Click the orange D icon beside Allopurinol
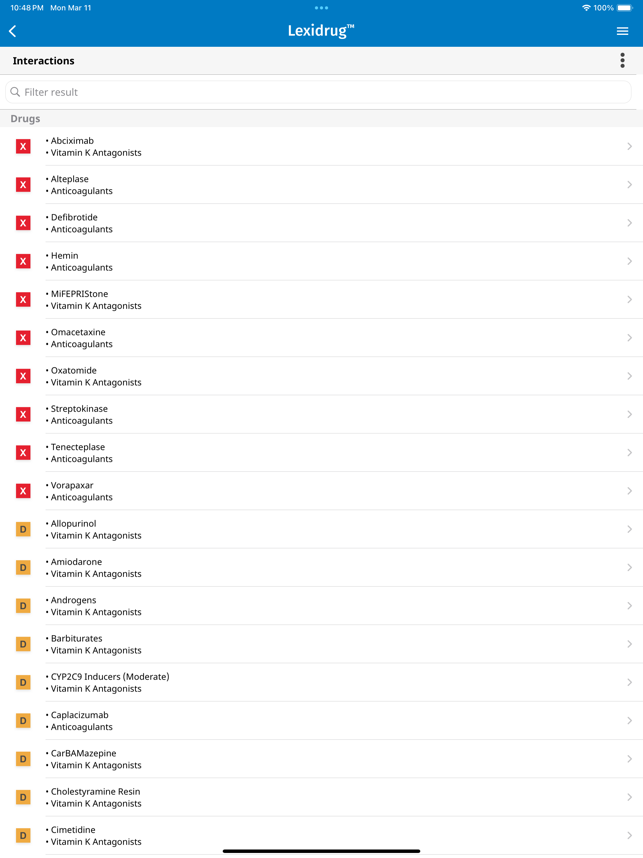This screenshot has height=858, width=643. [x=23, y=530]
